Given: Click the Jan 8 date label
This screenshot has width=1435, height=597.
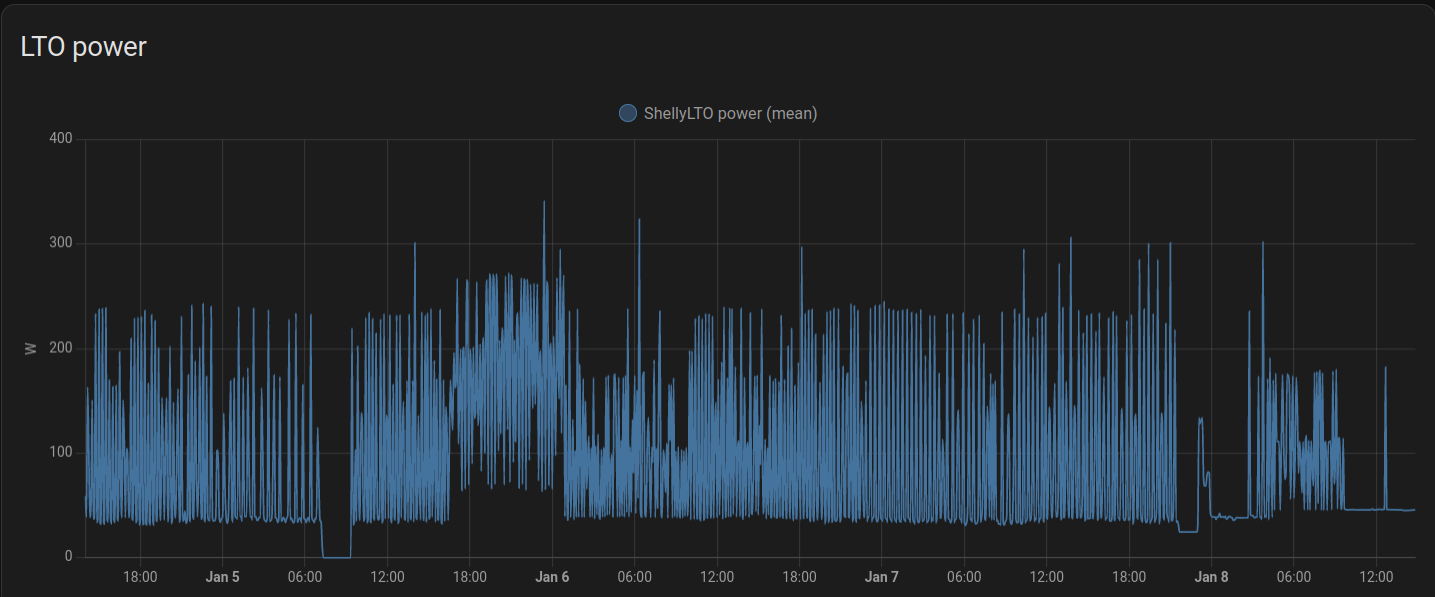Looking at the screenshot, I should (x=1211, y=577).
